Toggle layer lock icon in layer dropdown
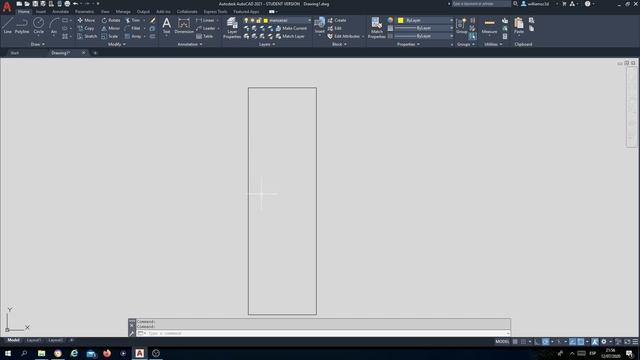640x360 pixels. pyautogui.click(x=259, y=20)
